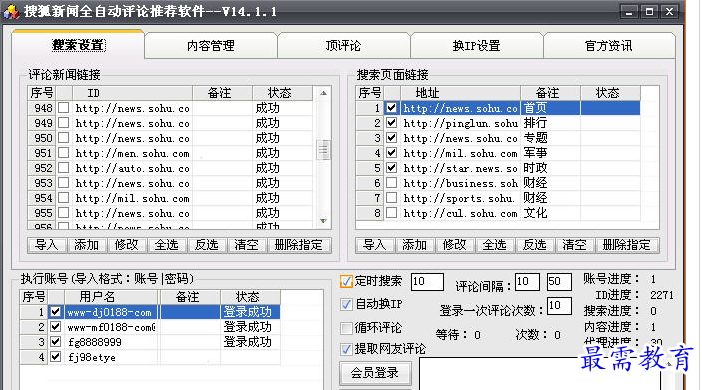Click the 评论间隔 input showing 50
Image resolution: width=702 pixels, height=390 pixels.
pyautogui.click(x=559, y=282)
